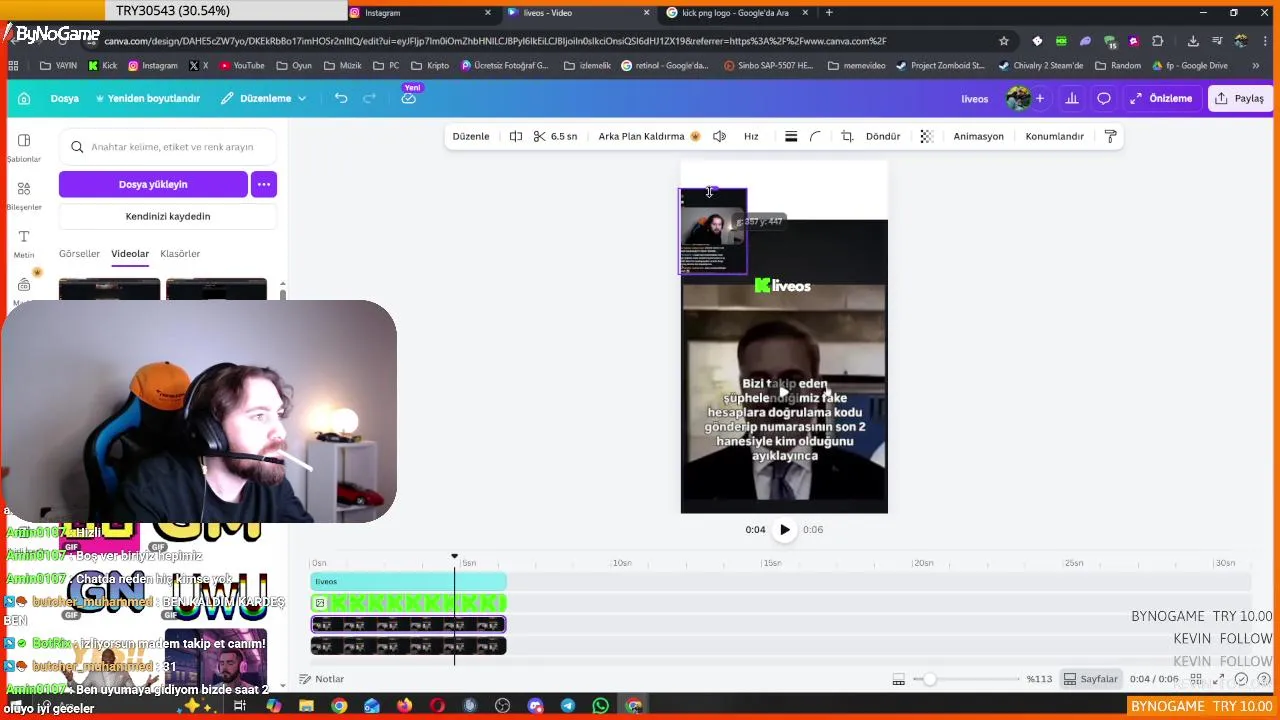
Task: Open browser downloads icon
Action: (x=1193, y=41)
